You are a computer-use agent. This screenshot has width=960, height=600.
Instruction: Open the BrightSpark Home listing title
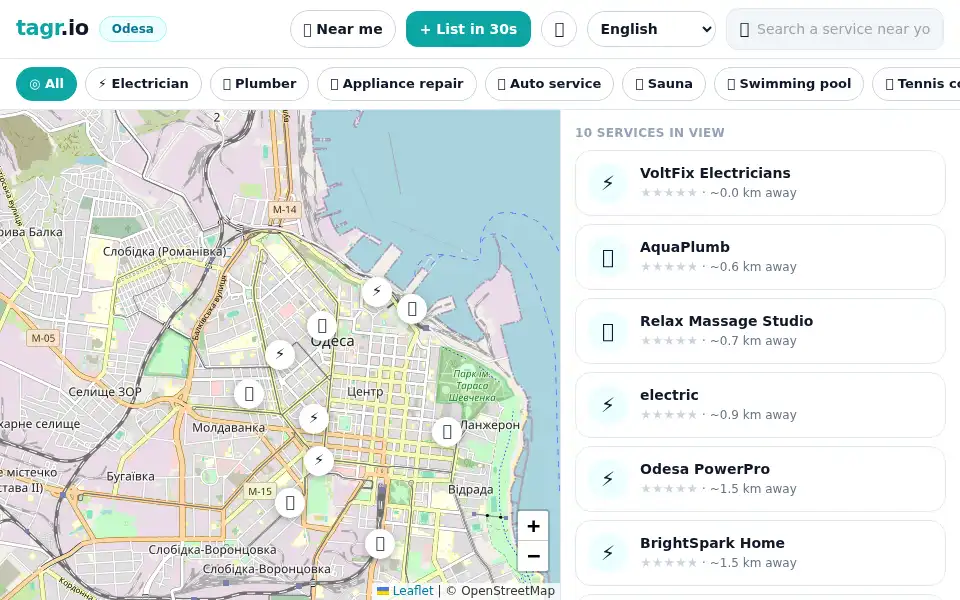[712, 543]
